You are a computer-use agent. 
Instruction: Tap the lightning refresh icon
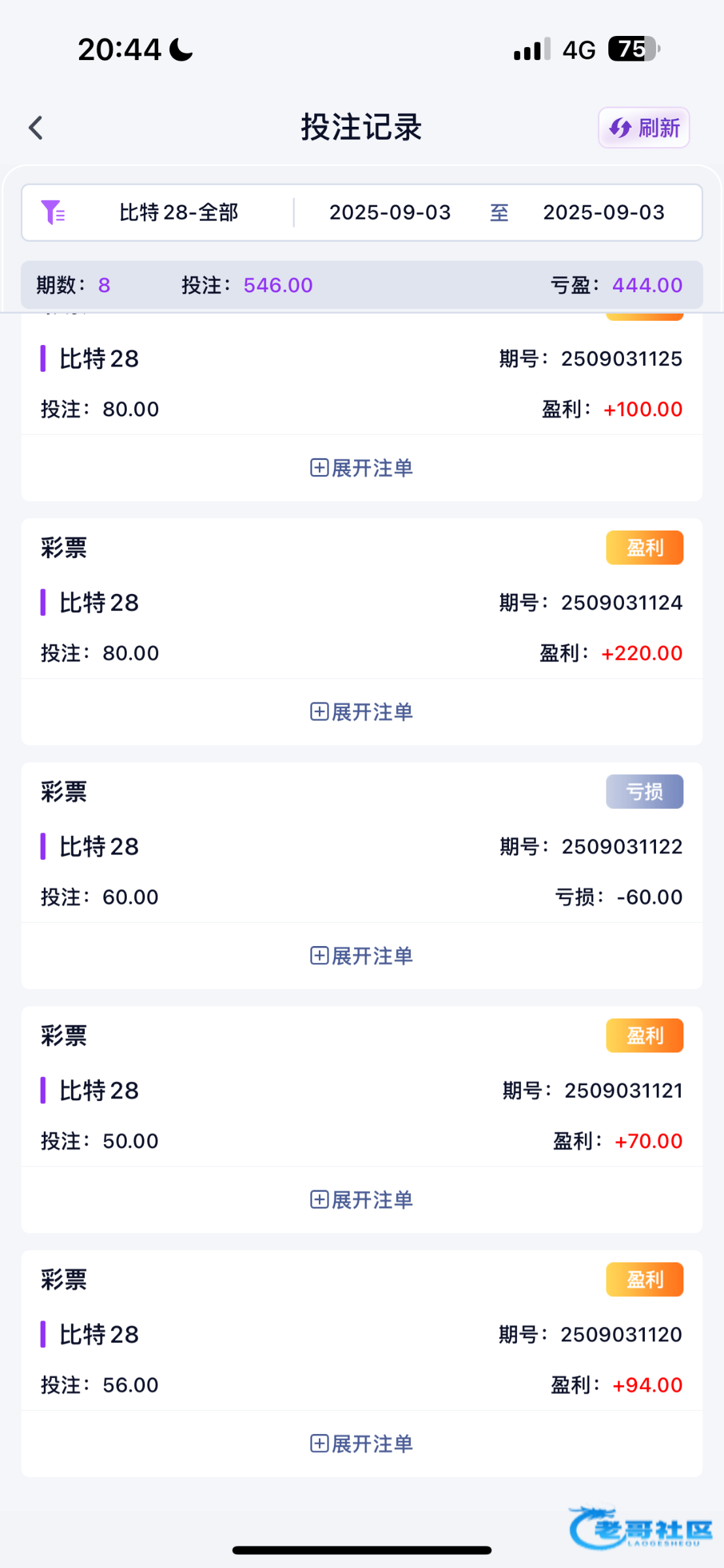click(x=620, y=127)
